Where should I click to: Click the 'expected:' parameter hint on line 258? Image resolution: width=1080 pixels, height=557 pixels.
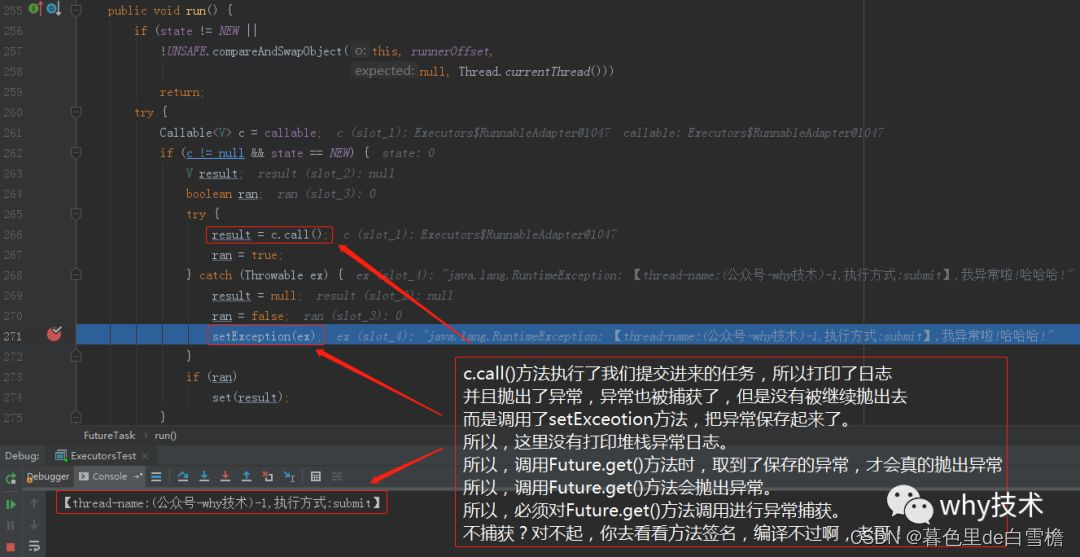pyautogui.click(x=384, y=71)
